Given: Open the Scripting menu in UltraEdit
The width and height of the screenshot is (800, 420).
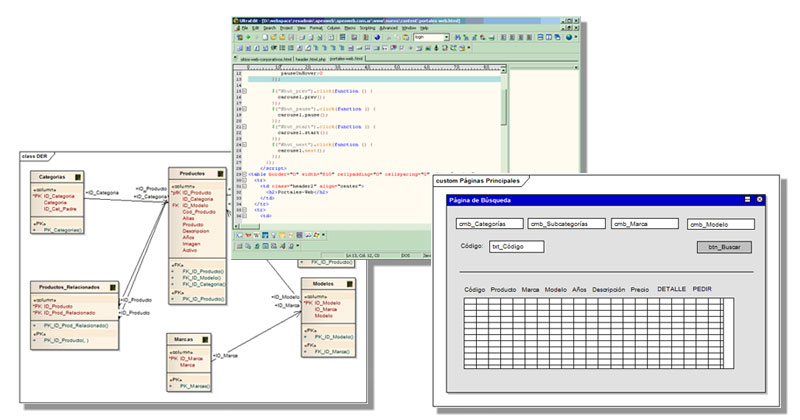Looking at the screenshot, I should [x=367, y=28].
